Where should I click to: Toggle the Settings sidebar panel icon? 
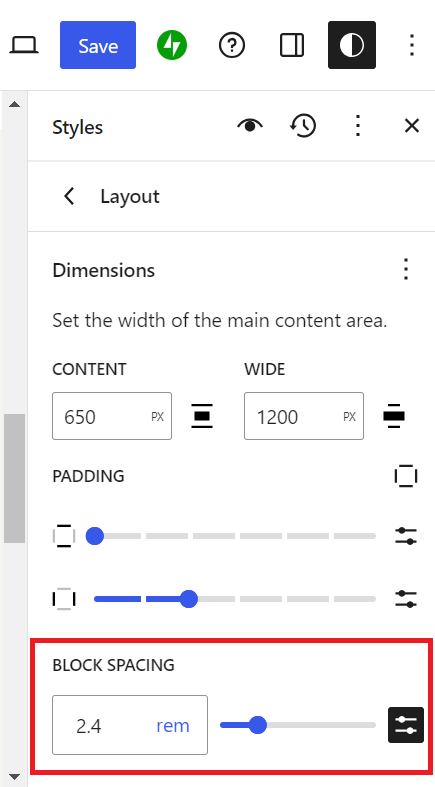pos(292,45)
